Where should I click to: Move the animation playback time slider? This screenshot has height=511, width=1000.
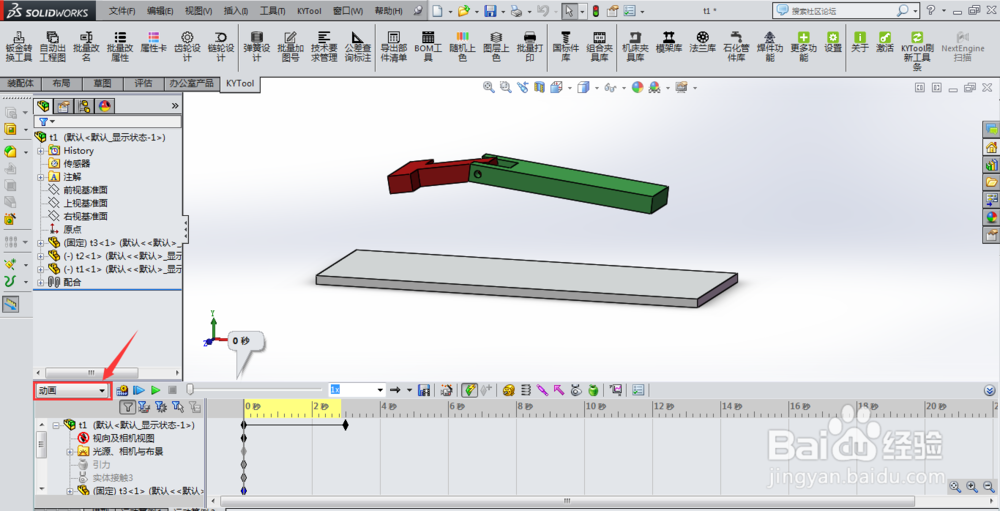(x=190, y=389)
